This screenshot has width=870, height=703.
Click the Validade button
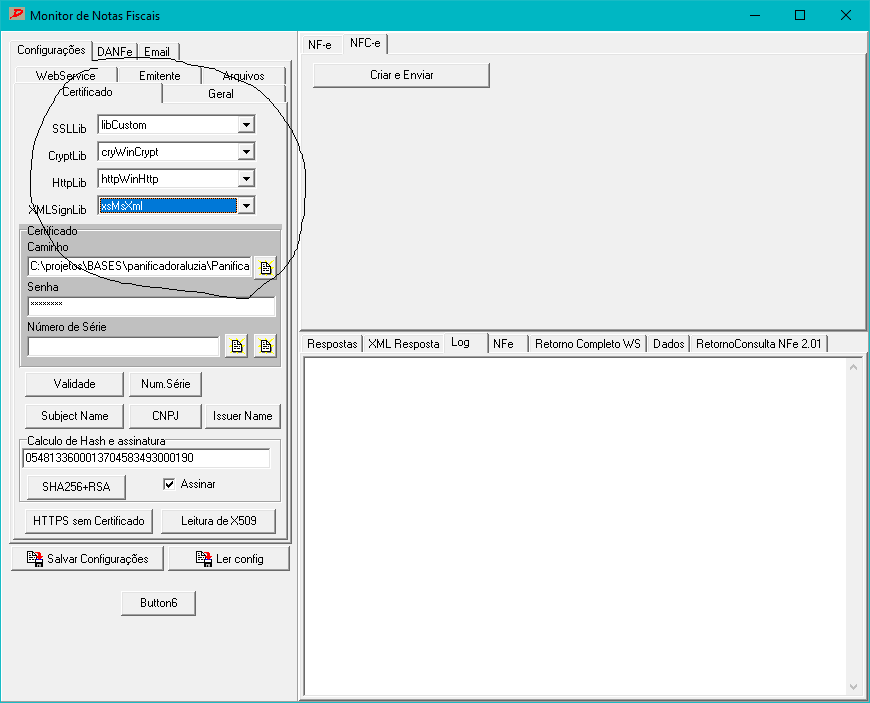pos(74,384)
